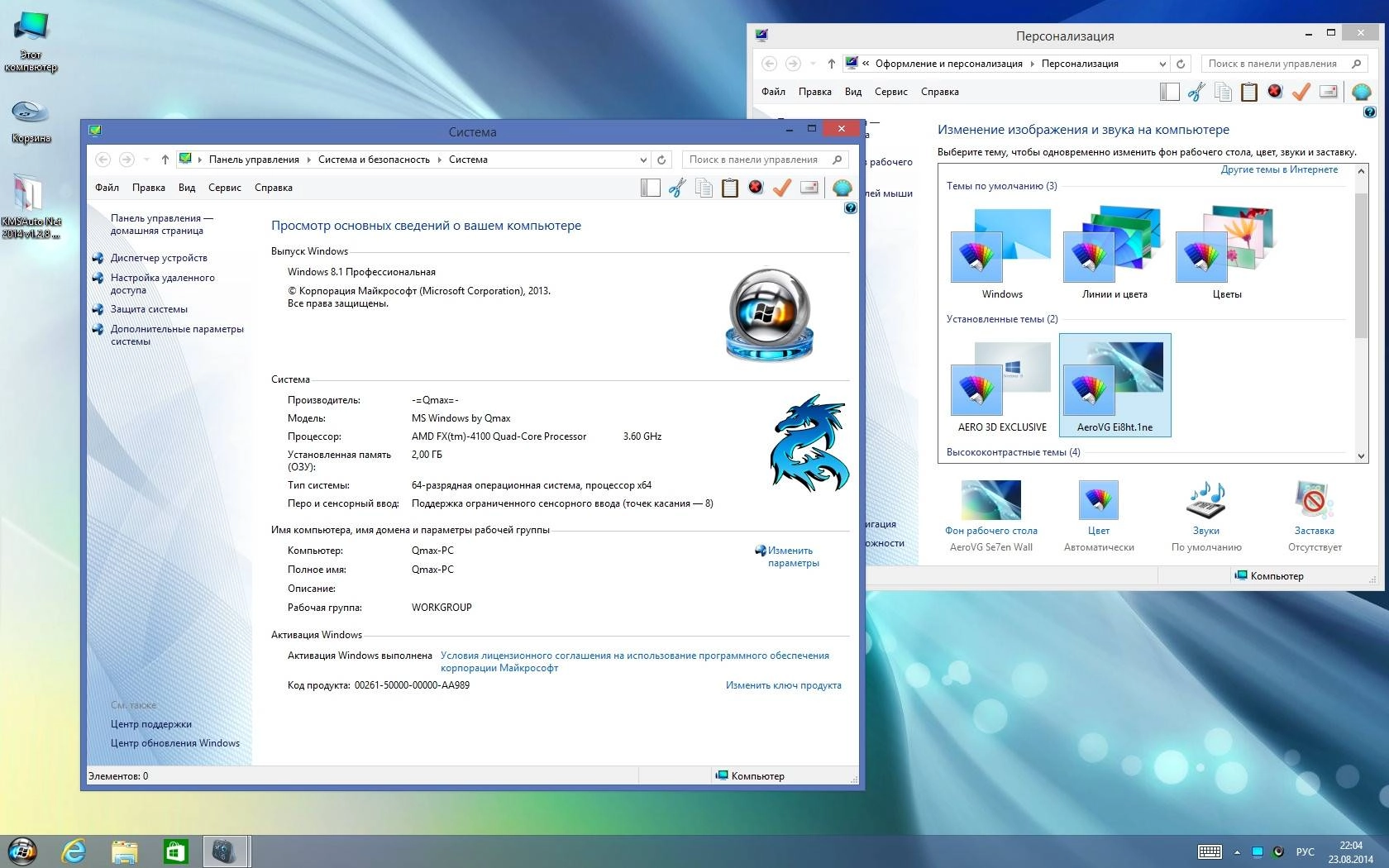Expand « previous folders in Персонализация breadcrumb
This screenshot has width=1389, height=868.
(866, 64)
